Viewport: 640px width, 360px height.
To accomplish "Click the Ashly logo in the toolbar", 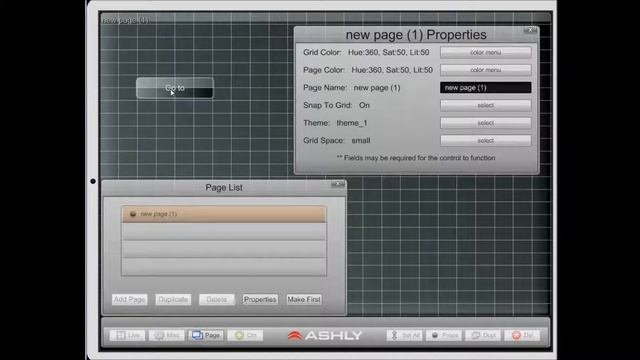I will 324,336.
